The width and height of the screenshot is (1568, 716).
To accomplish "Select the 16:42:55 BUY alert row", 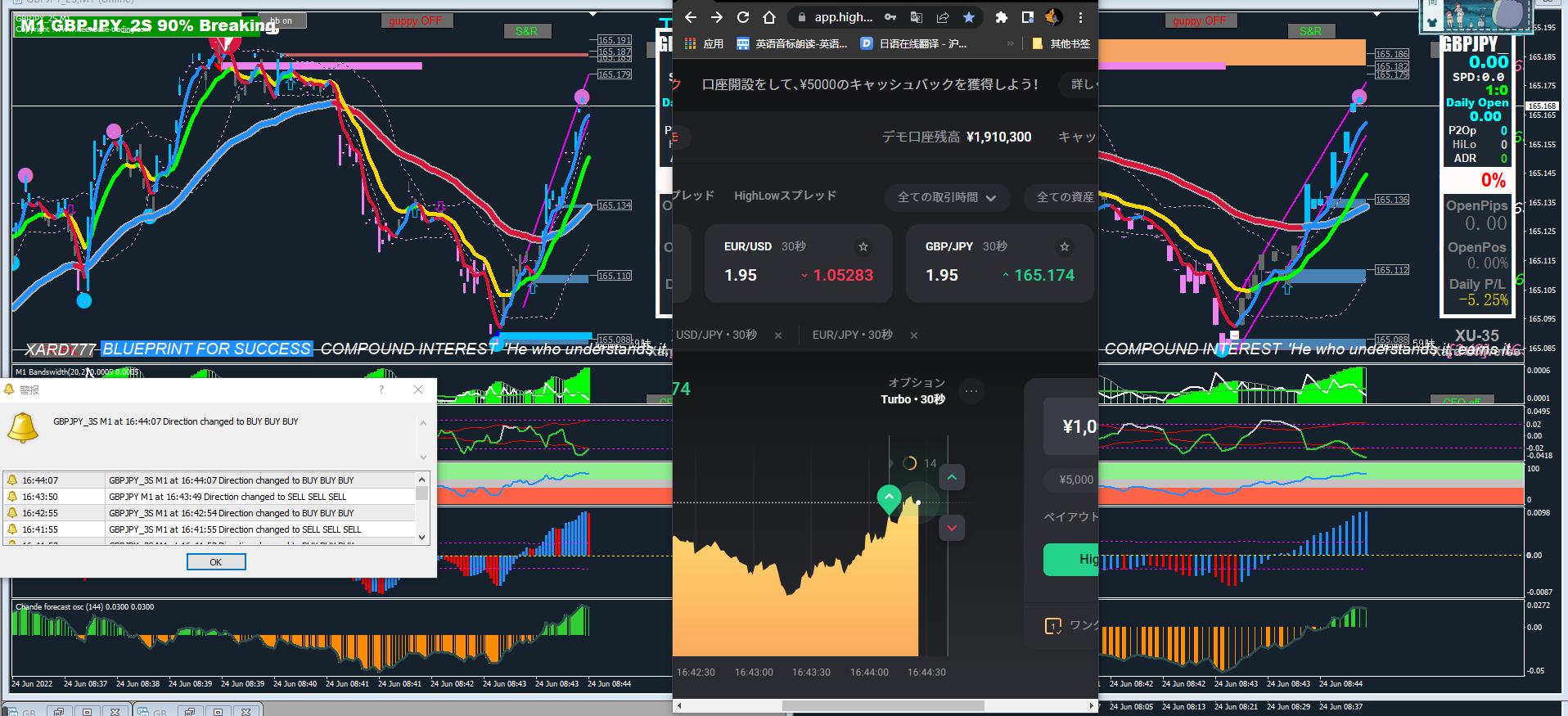I will (x=210, y=513).
